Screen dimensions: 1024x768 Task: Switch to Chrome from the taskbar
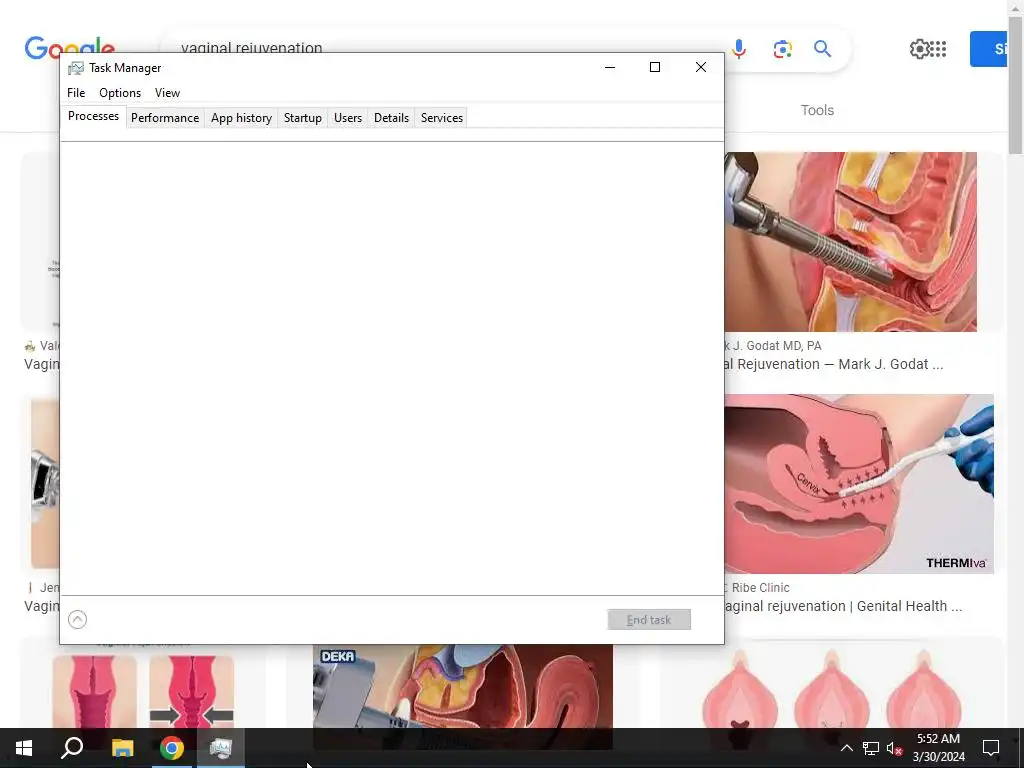172,748
